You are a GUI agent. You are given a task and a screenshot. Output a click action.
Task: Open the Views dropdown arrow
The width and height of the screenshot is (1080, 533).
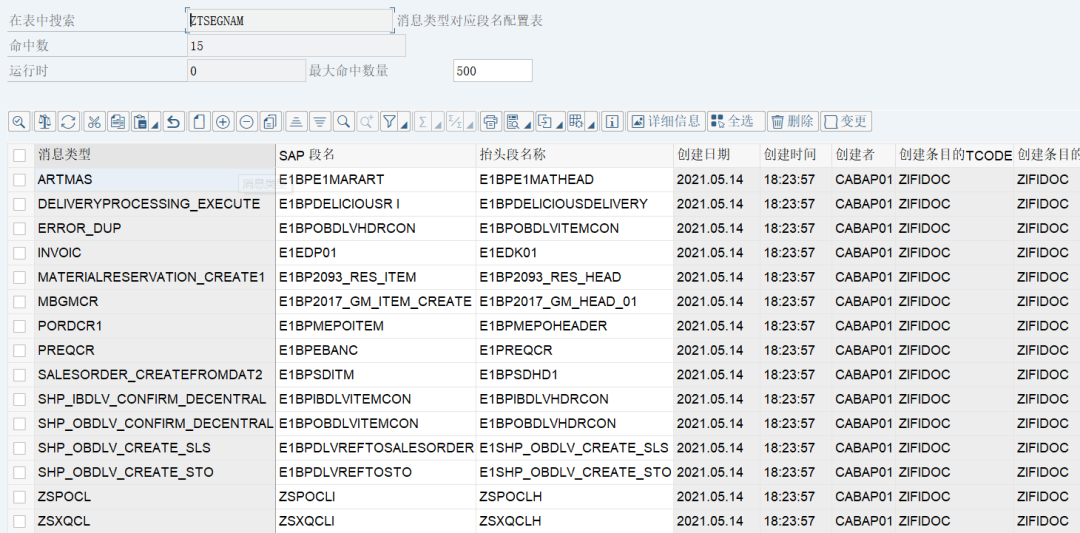[528, 124]
